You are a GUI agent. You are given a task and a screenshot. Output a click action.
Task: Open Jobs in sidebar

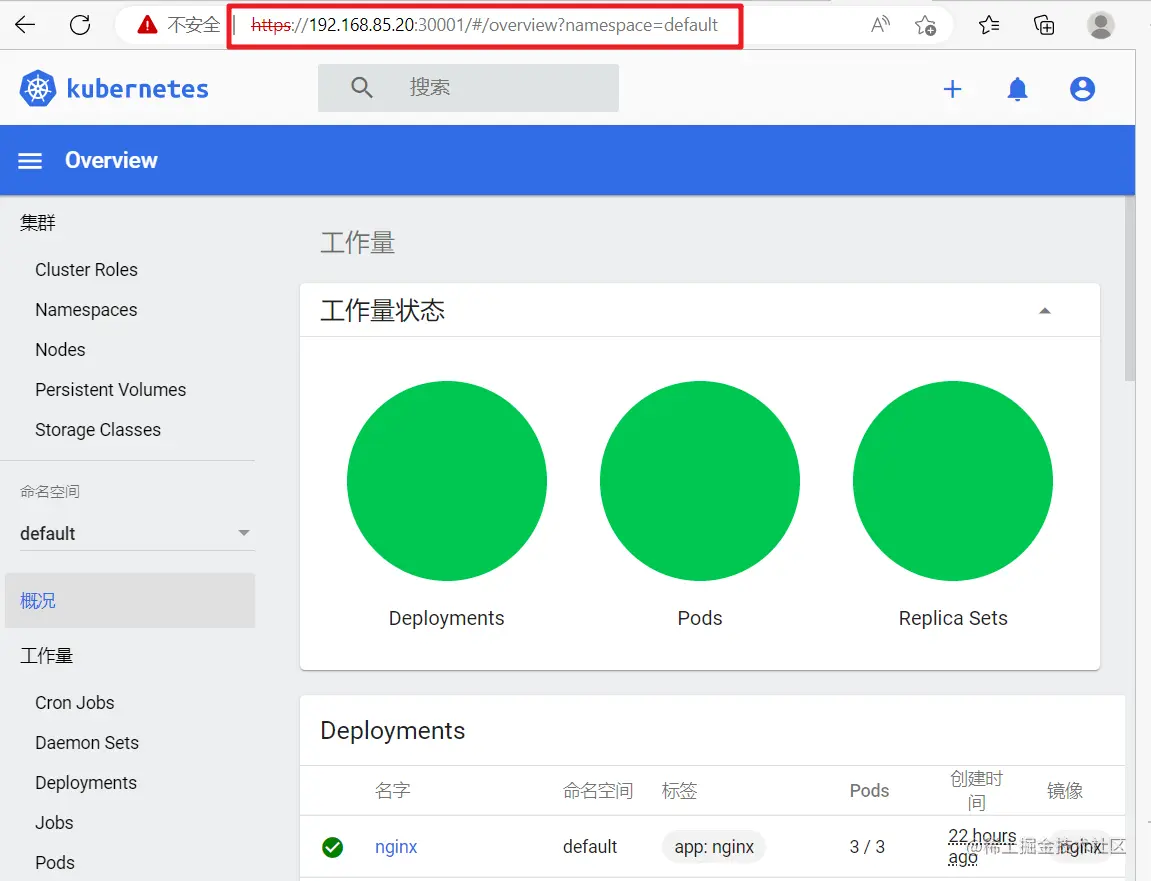pyautogui.click(x=54, y=822)
